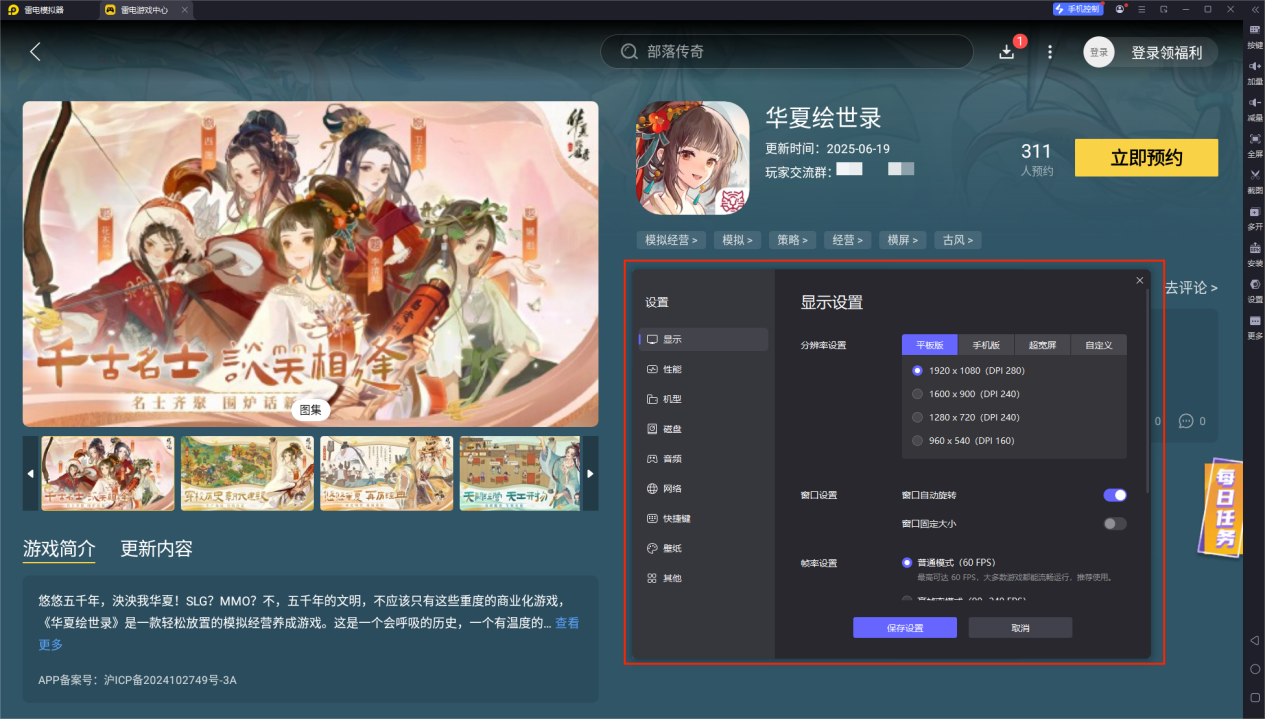Switch to 平板版 resolution tab
The width and height of the screenshot is (1265, 719).
[x=930, y=345]
